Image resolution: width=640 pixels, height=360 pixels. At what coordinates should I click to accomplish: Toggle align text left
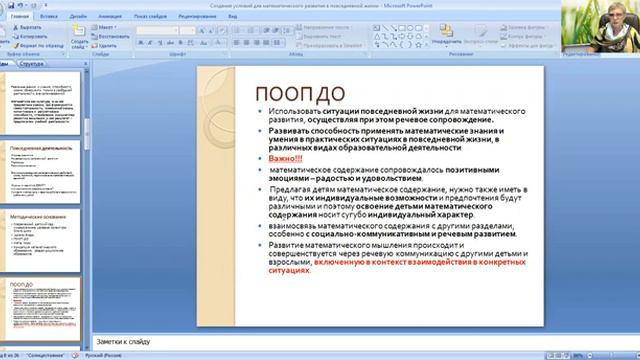click(x=237, y=42)
